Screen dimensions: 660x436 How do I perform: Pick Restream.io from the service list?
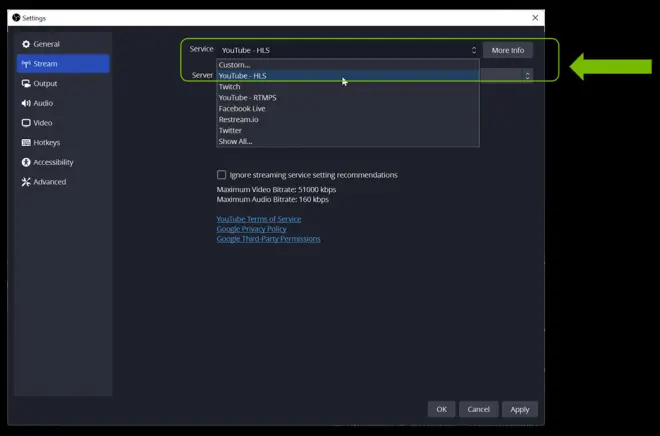pyautogui.click(x=348, y=120)
